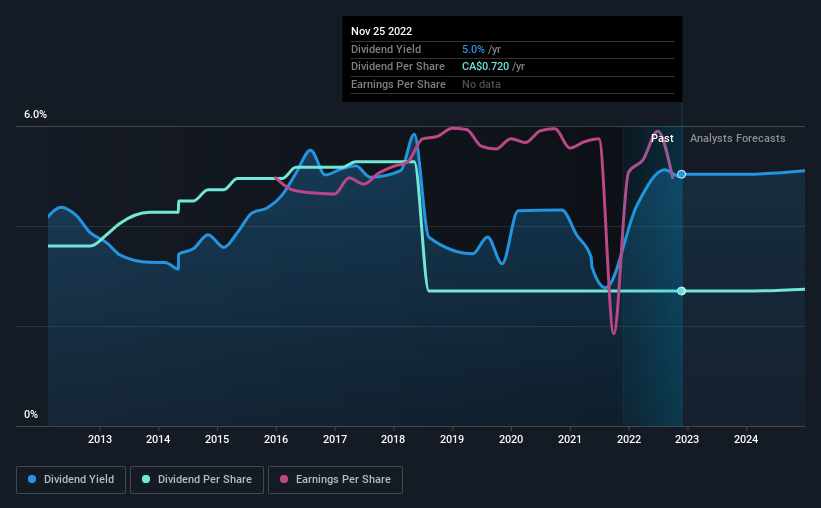Screen dimensions: 821x508
Task: Click the 2019 x-axis label
Action: [x=452, y=439]
